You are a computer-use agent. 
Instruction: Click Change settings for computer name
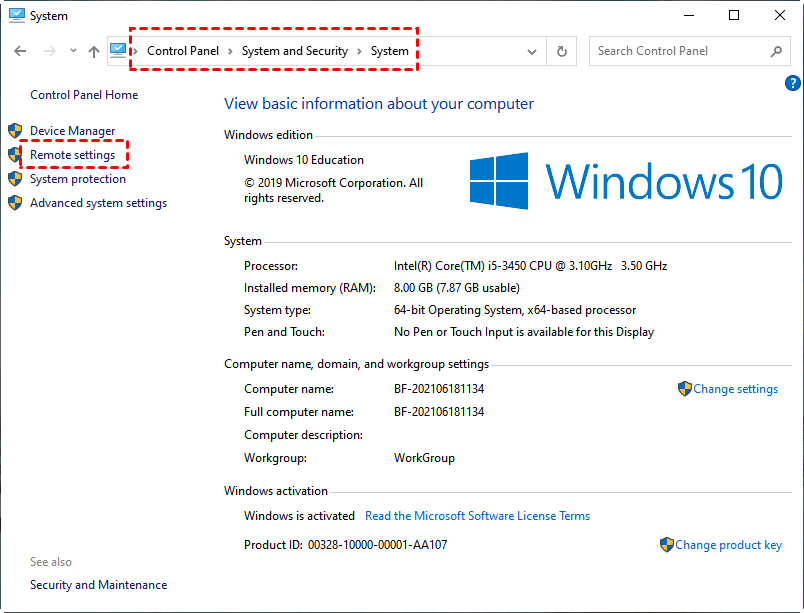[735, 389]
